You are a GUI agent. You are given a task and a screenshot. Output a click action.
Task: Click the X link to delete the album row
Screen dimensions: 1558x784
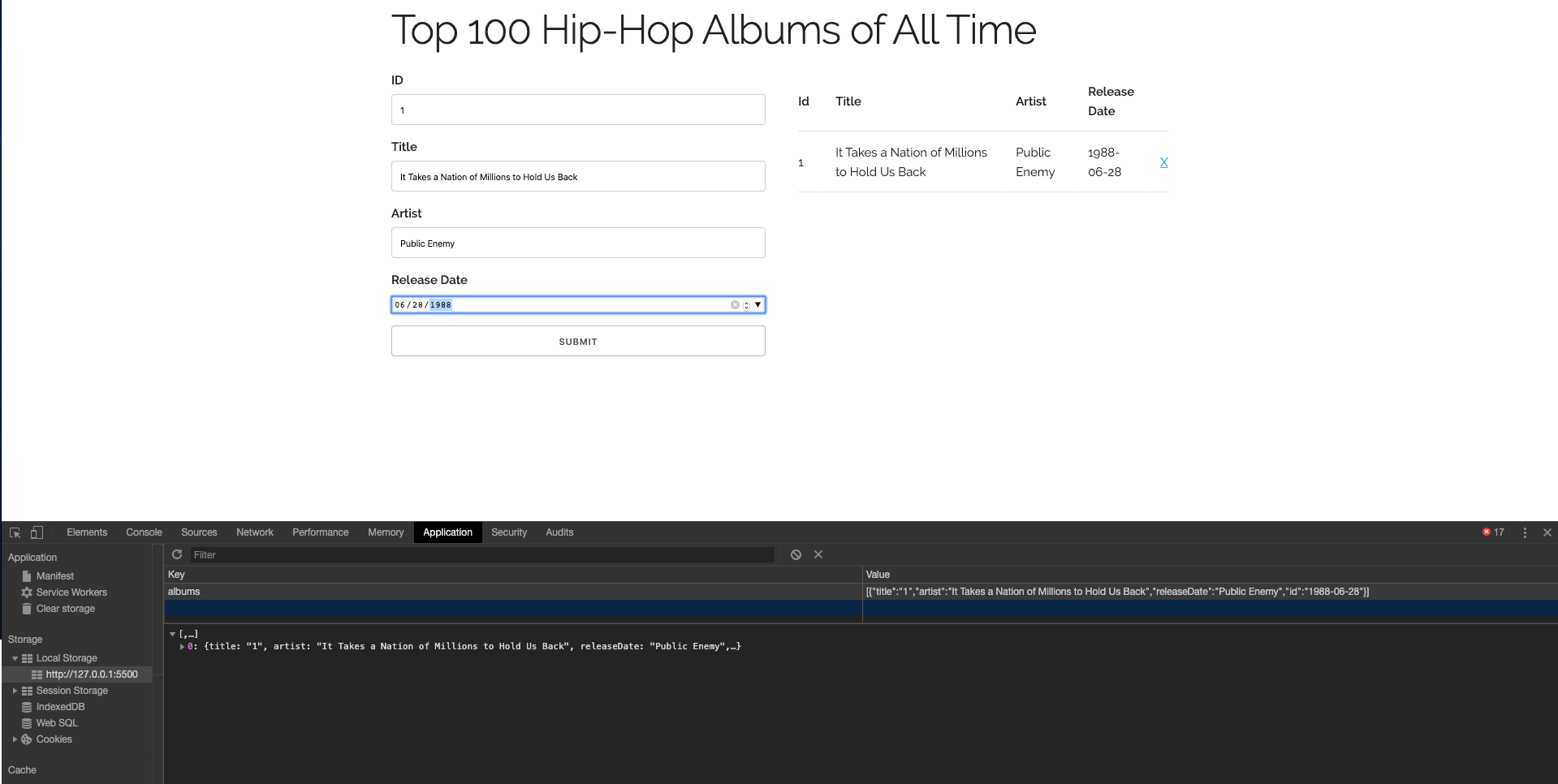pyautogui.click(x=1164, y=162)
